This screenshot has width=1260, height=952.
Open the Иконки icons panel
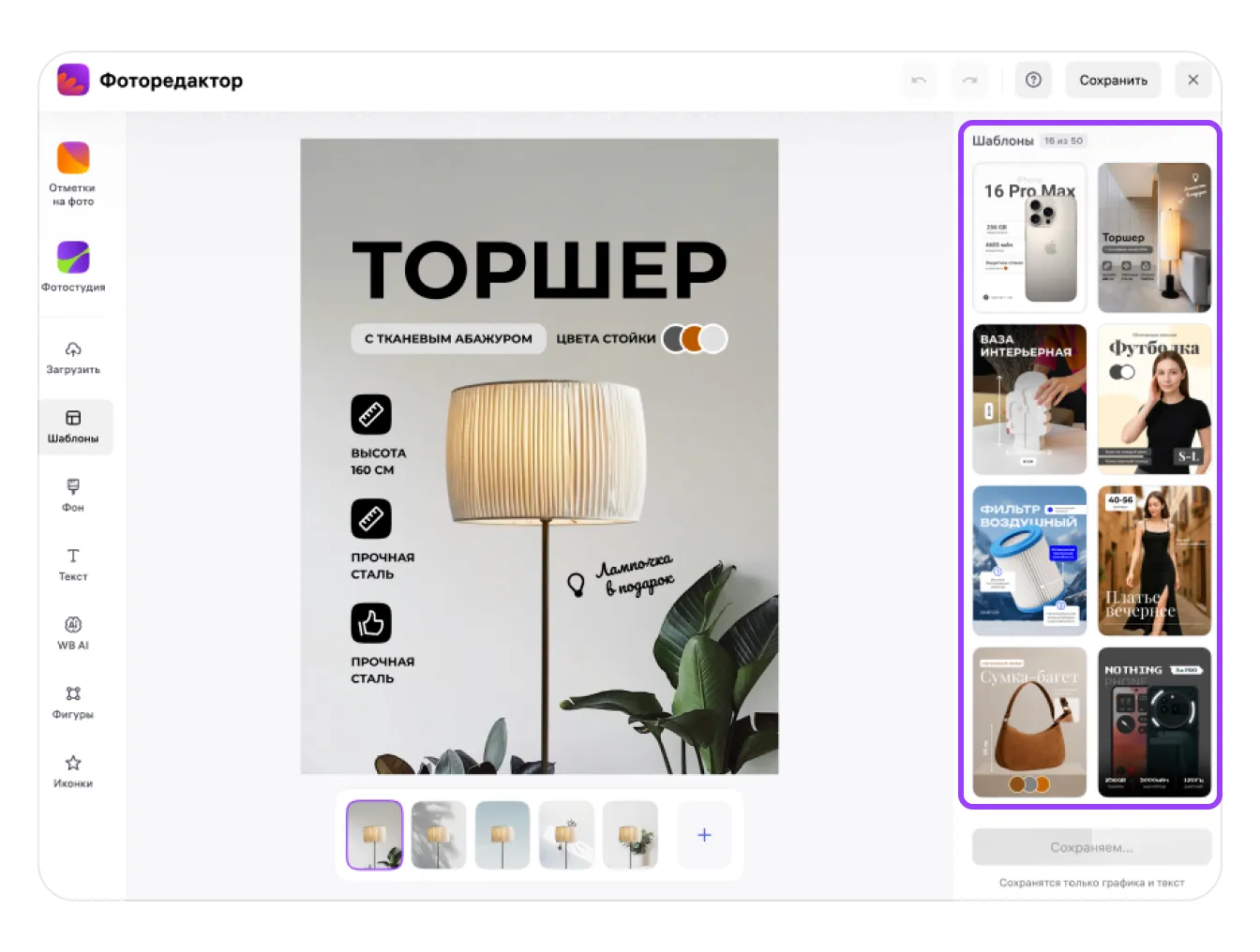73,771
